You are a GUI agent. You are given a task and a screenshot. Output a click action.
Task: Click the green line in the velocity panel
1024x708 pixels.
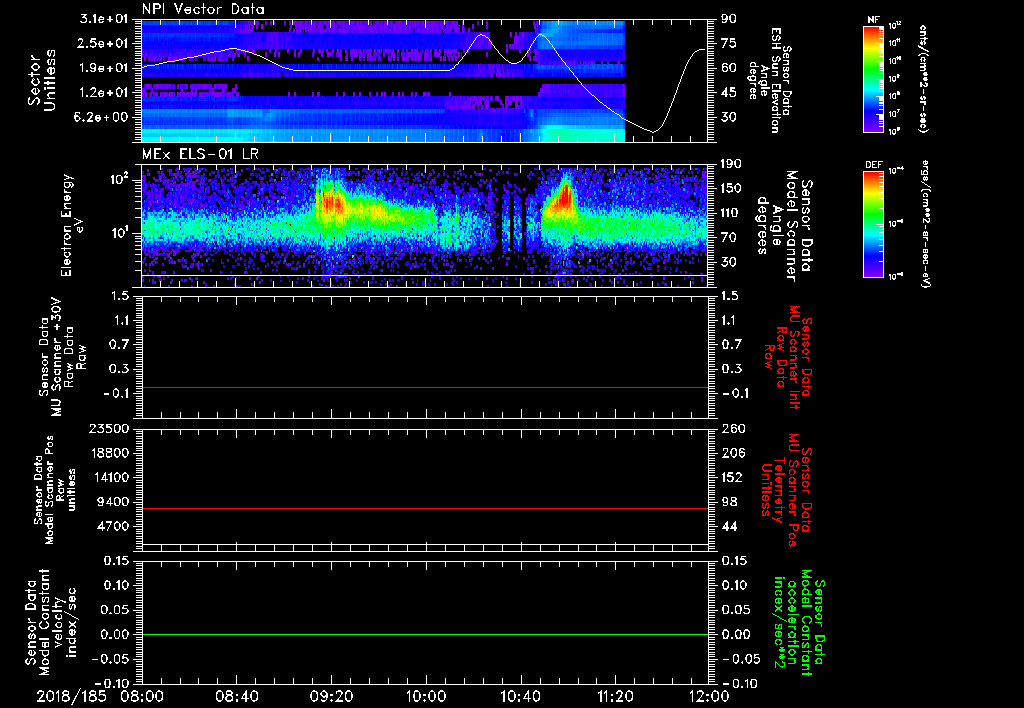(x=425, y=634)
